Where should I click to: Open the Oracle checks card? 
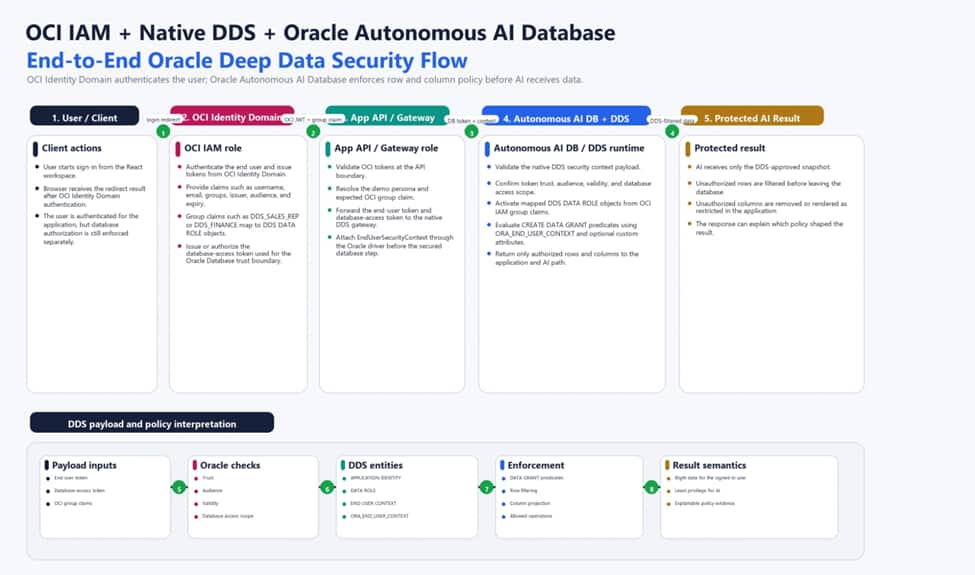click(252, 497)
